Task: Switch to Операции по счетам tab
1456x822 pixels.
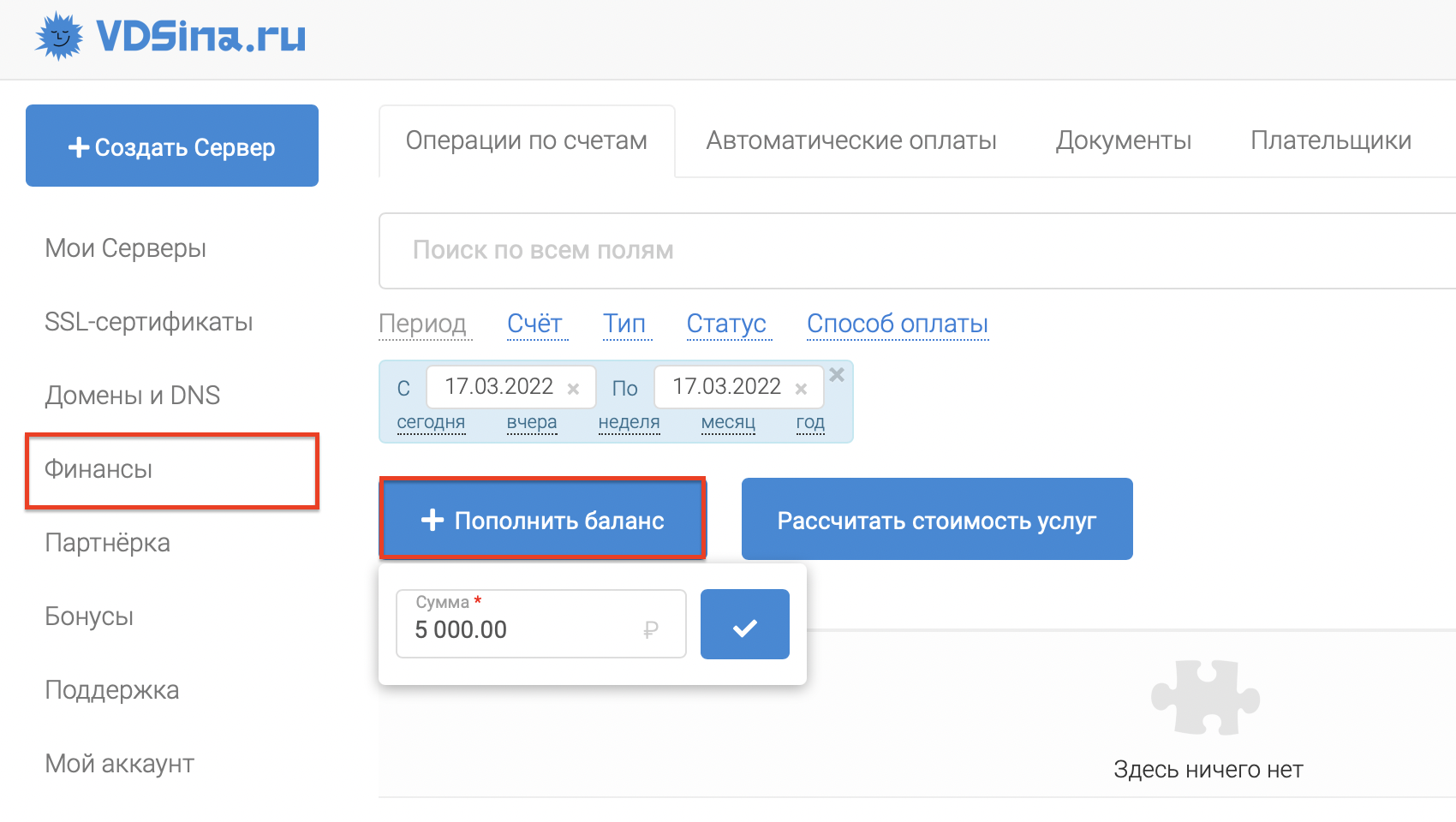Action: (527, 140)
